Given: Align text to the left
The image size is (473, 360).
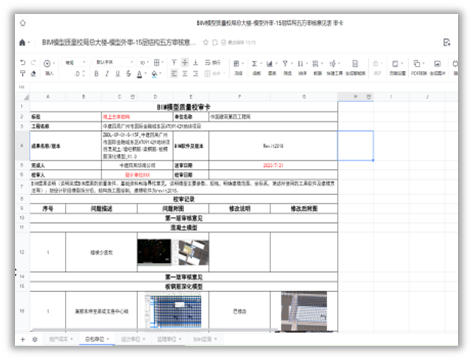Looking at the screenshot, I should pyautogui.click(x=174, y=74).
